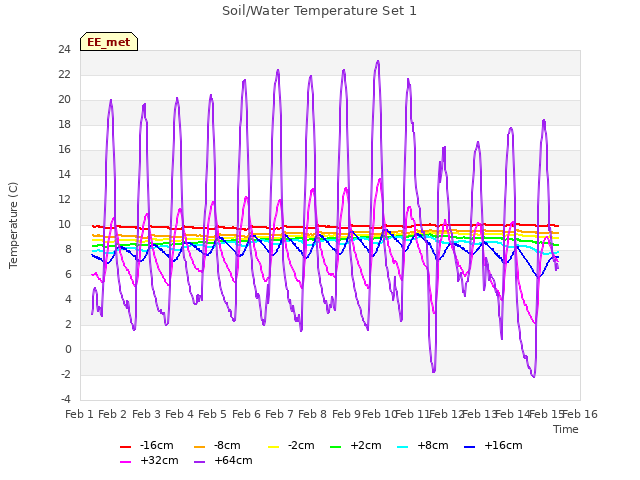640x480 pixels.
Task: Click the 24 y-axis tick label
Action: click(x=64, y=50)
